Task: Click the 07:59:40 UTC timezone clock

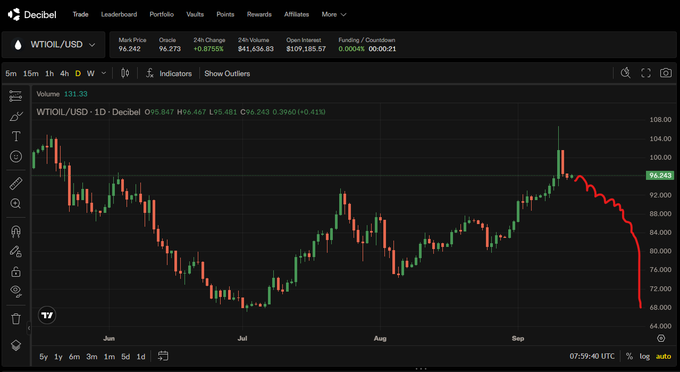Action: click(x=592, y=356)
